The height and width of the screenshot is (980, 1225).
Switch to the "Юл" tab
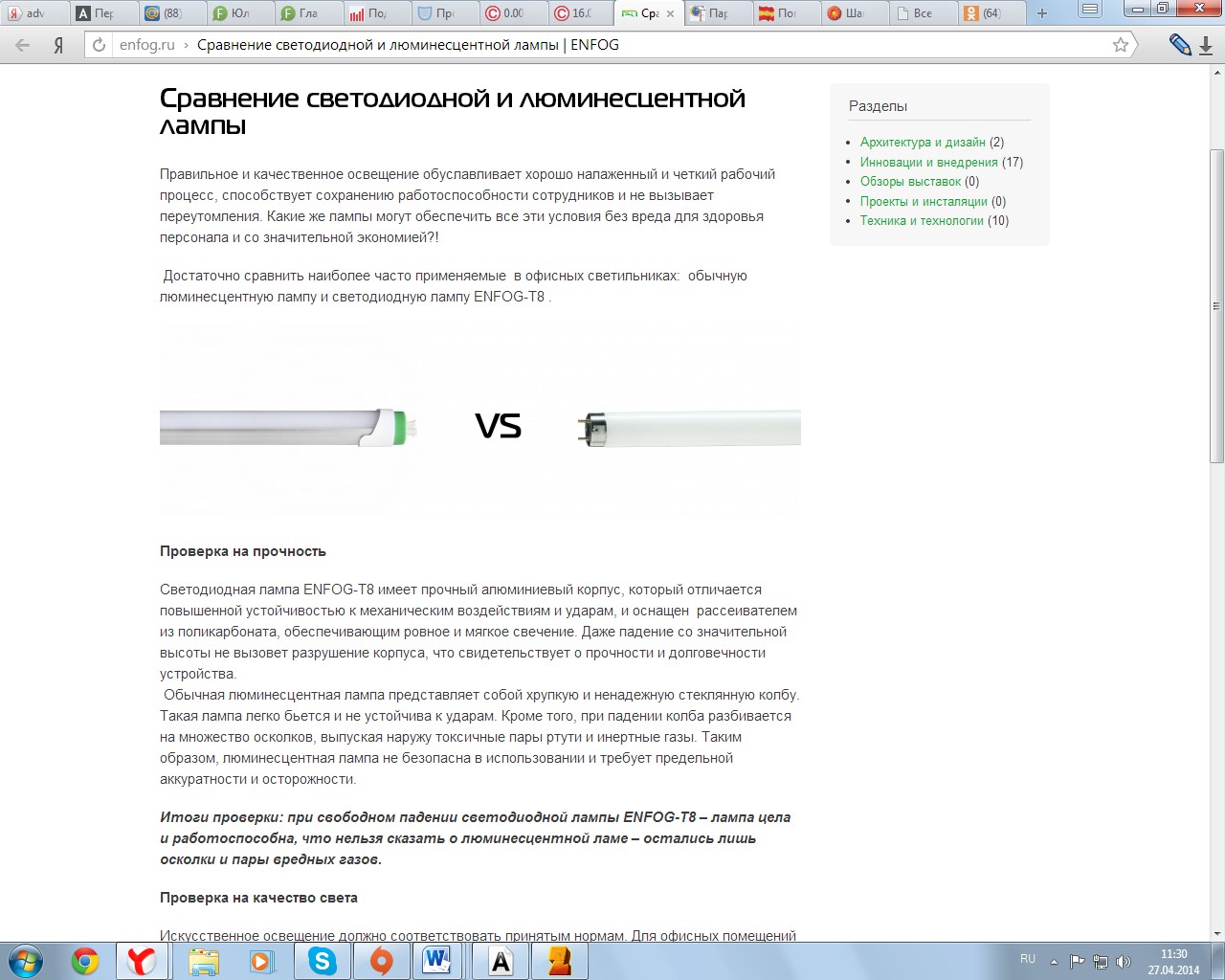[x=239, y=13]
